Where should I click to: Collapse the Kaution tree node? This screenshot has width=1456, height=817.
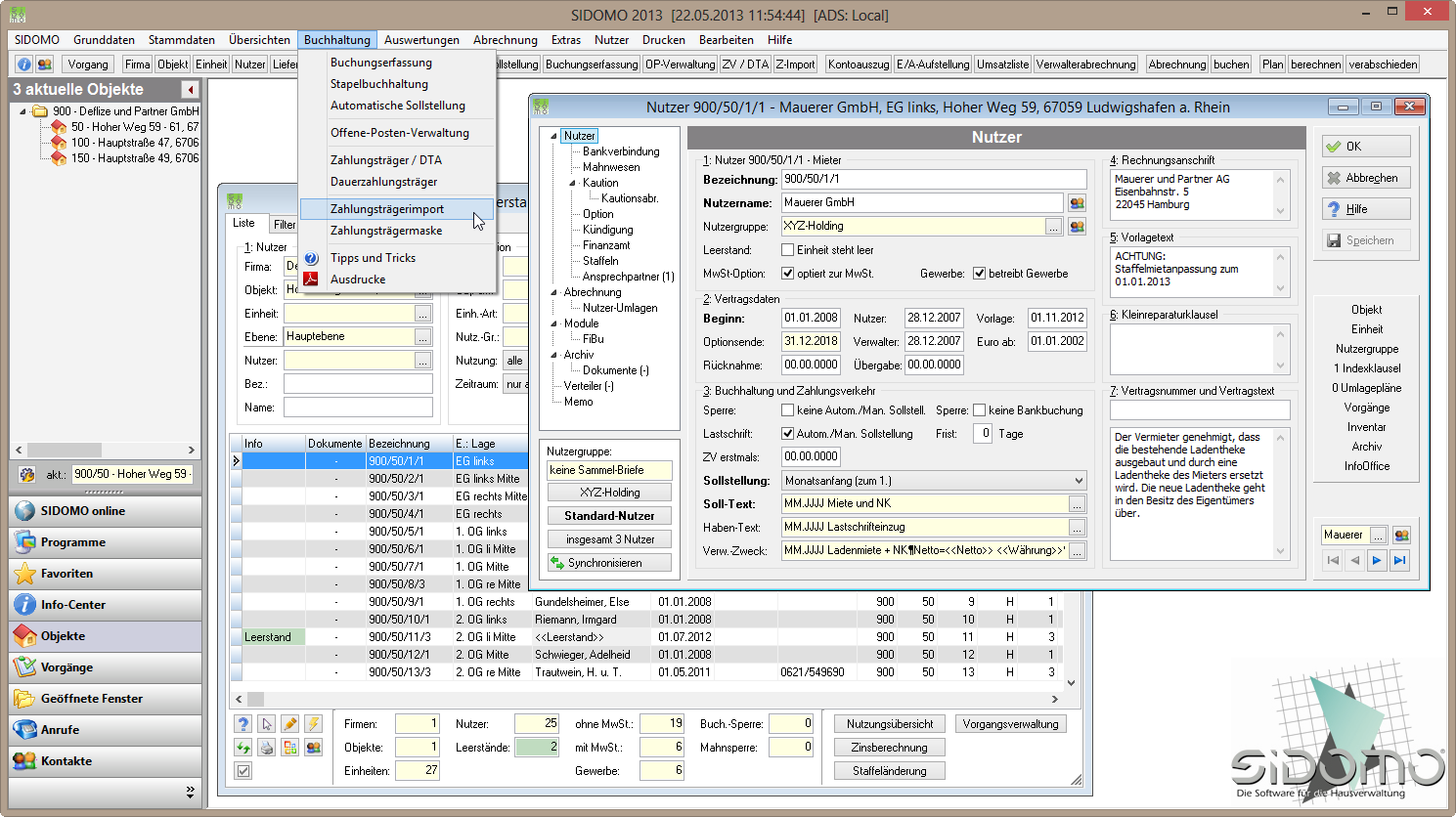tap(573, 183)
